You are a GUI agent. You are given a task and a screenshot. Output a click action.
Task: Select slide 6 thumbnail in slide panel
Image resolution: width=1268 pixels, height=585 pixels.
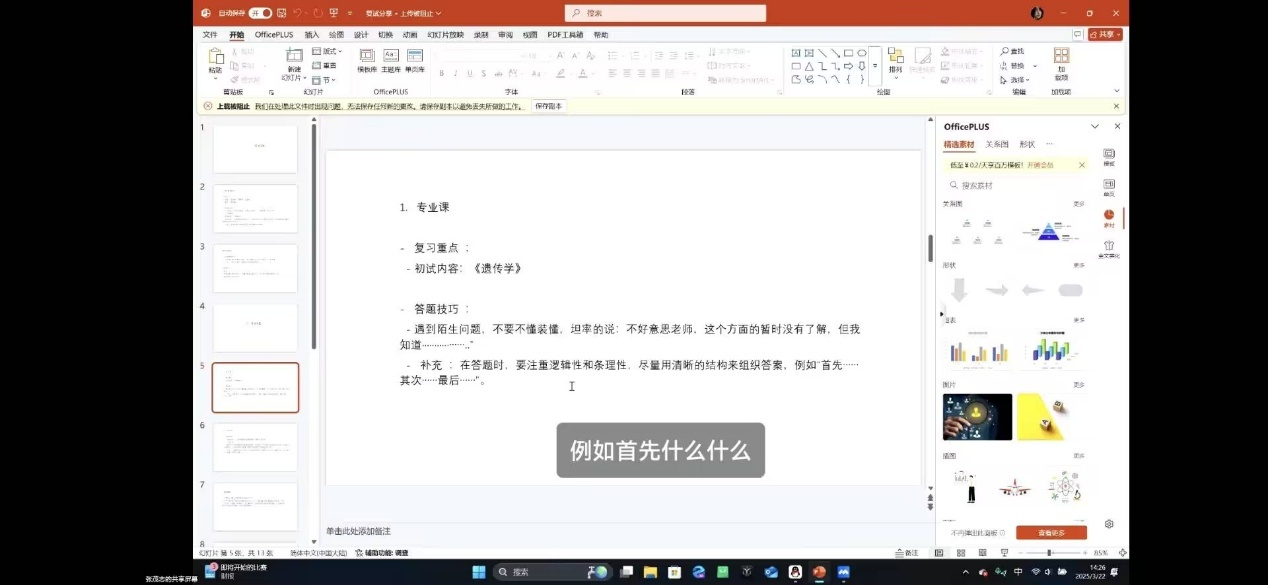255,447
